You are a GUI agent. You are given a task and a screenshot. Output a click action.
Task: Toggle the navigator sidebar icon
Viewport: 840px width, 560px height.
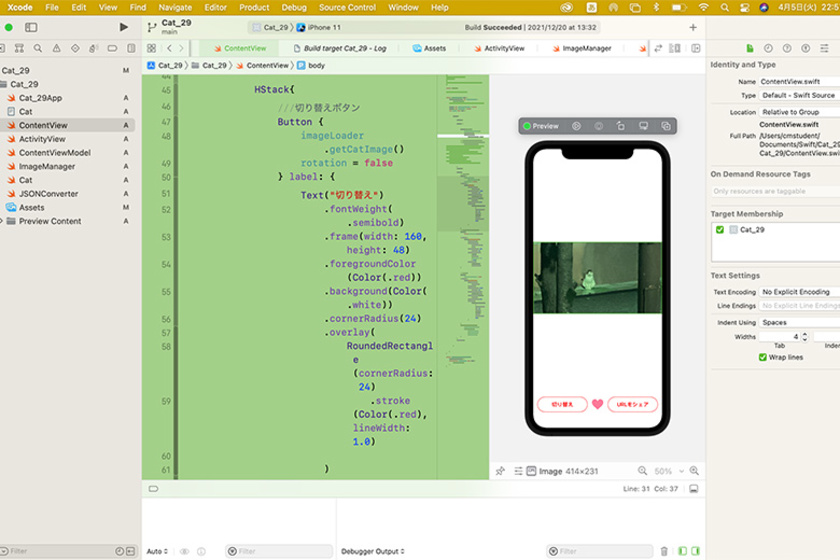(30, 27)
